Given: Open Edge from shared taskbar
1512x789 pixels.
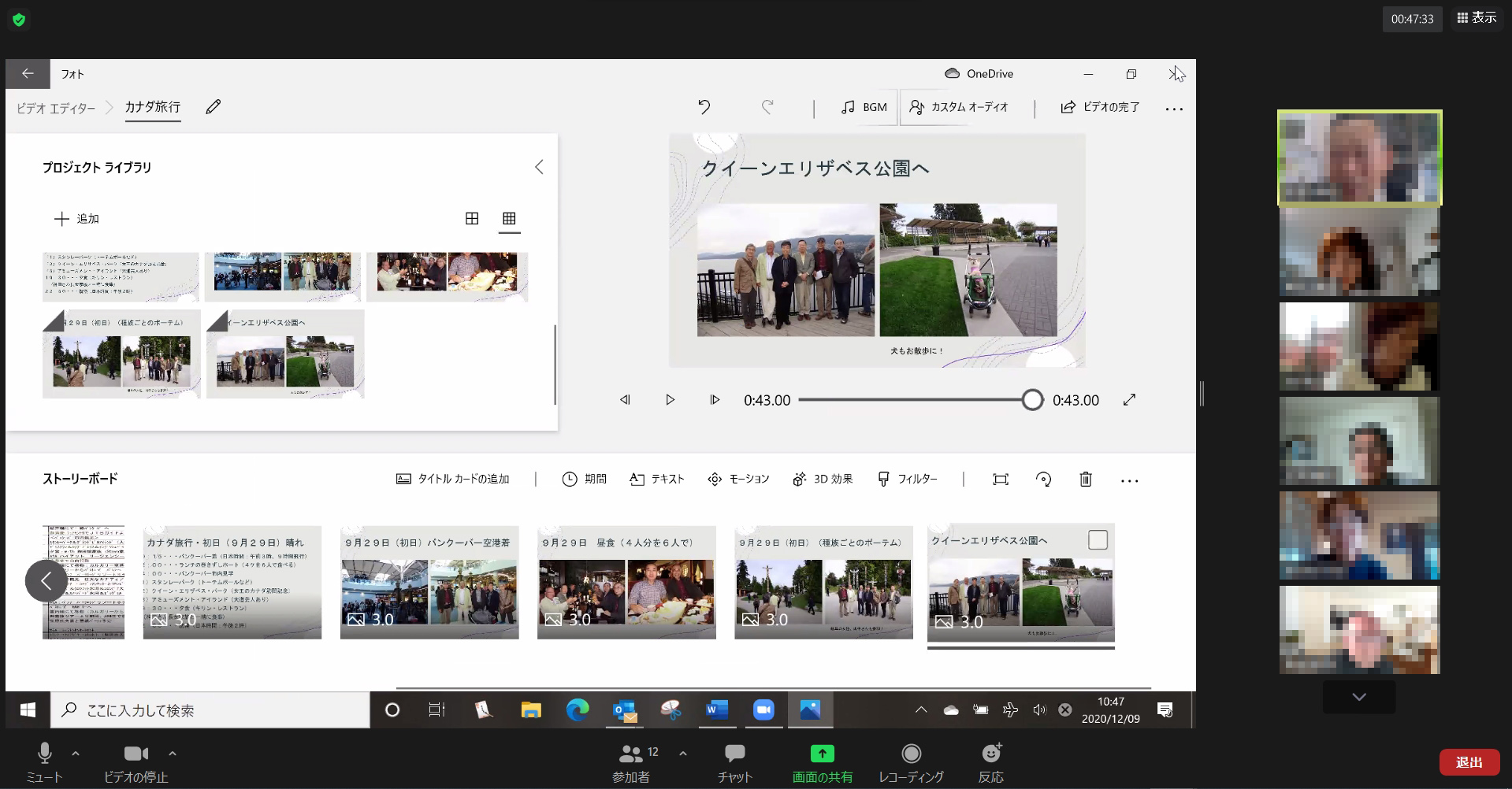Looking at the screenshot, I should pyautogui.click(x=578, y=710).
